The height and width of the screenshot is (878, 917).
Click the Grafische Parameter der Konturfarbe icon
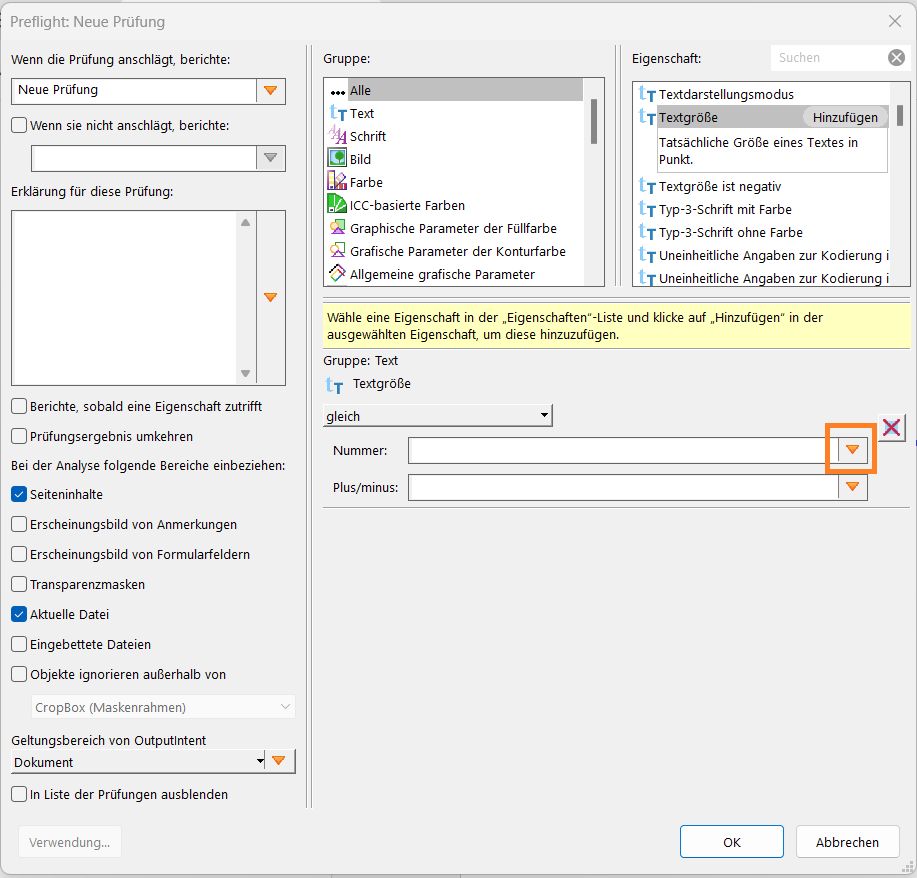[337, 250]
